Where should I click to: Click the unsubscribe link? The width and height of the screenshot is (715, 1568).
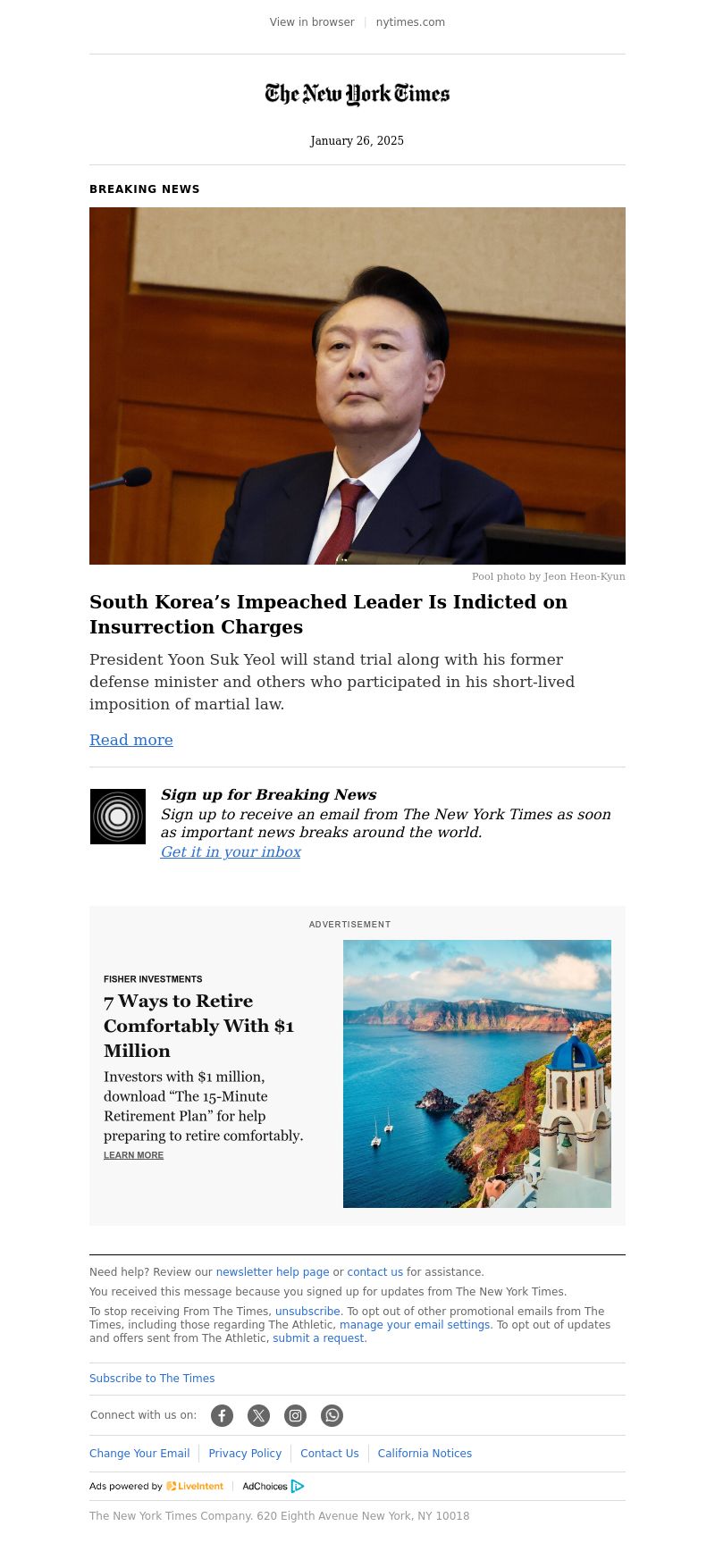click(307, 1312)
